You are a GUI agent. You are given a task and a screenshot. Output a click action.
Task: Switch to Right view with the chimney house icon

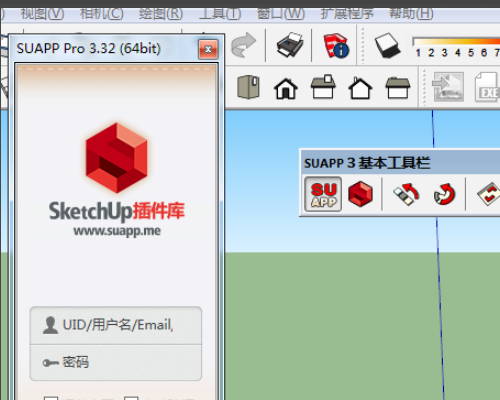(323, 87)
